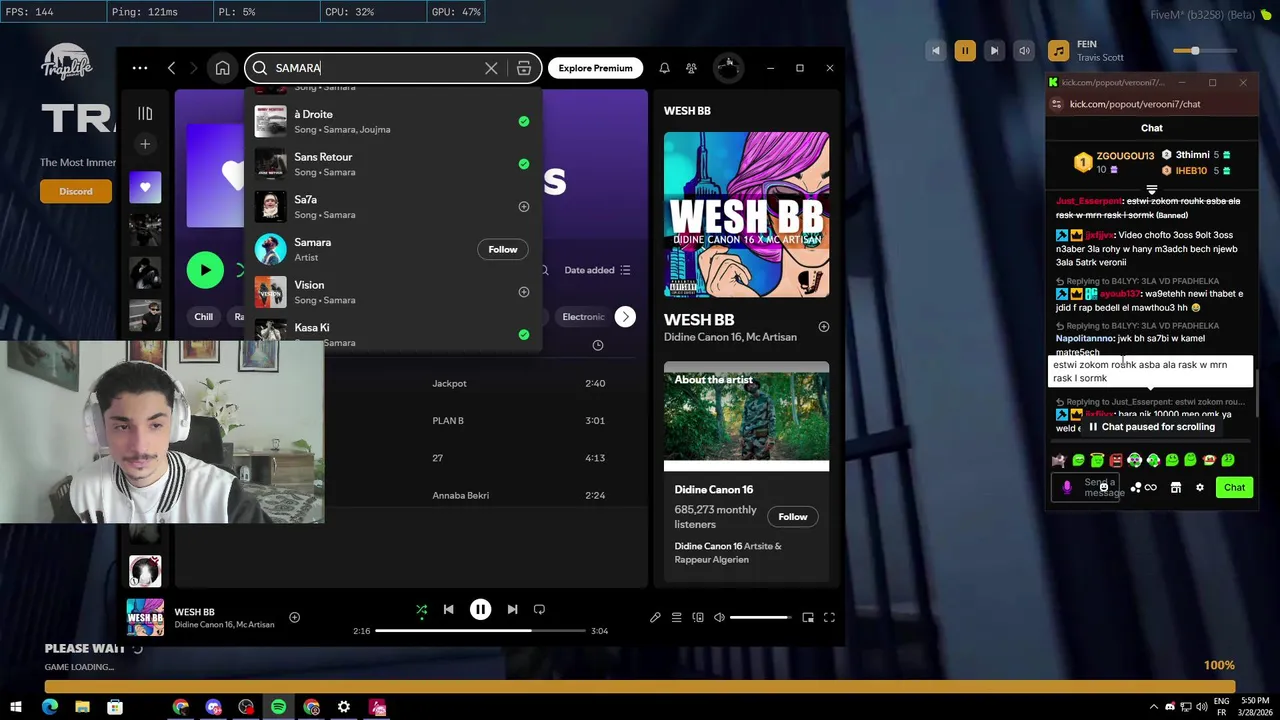Seek in the song progress bar

[x=480, y=631]
